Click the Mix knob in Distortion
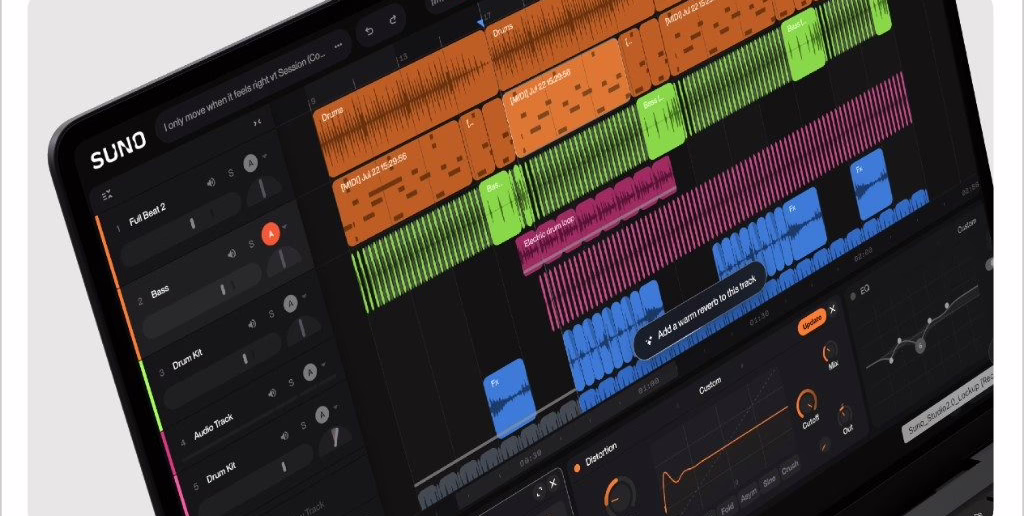The width and height of the screenshot is (1024, 516). 831,352
